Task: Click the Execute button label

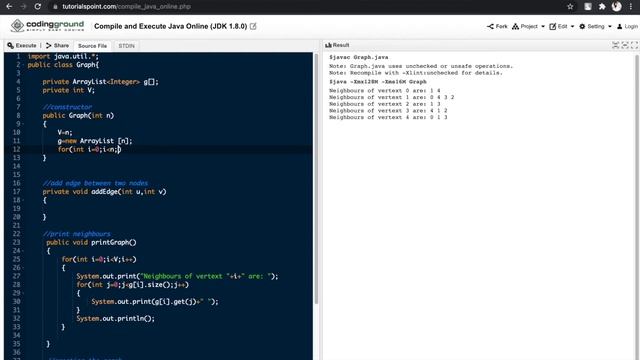Action: point(26,45)
